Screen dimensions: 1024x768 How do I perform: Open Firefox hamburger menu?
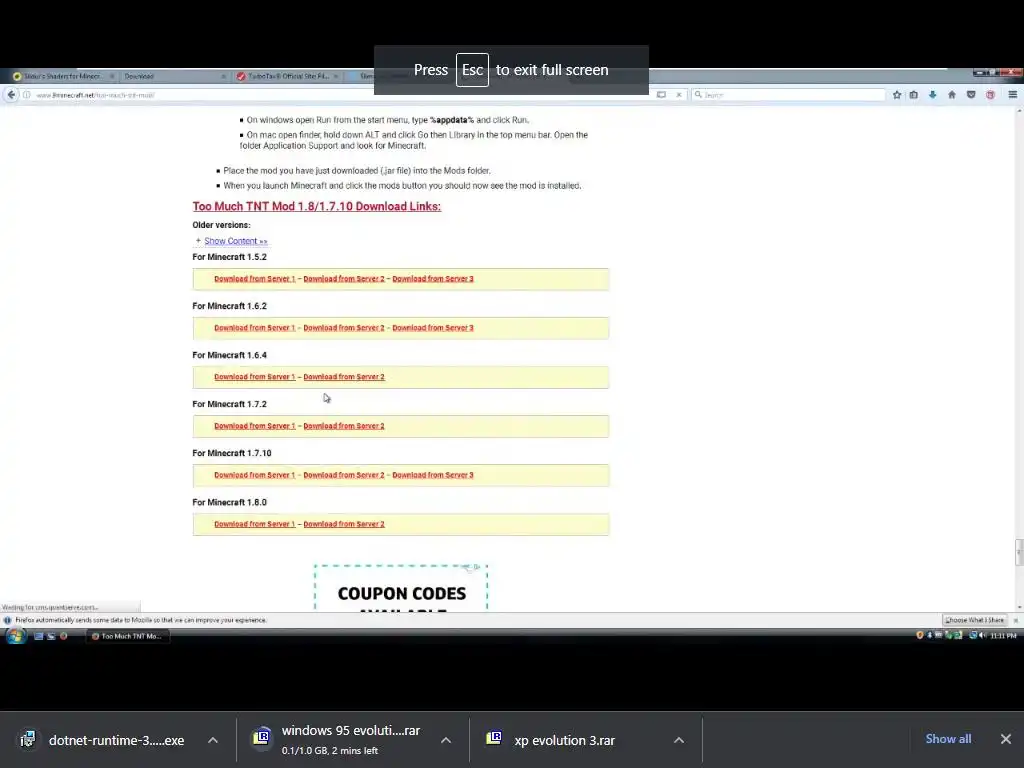coord(1012,95)
